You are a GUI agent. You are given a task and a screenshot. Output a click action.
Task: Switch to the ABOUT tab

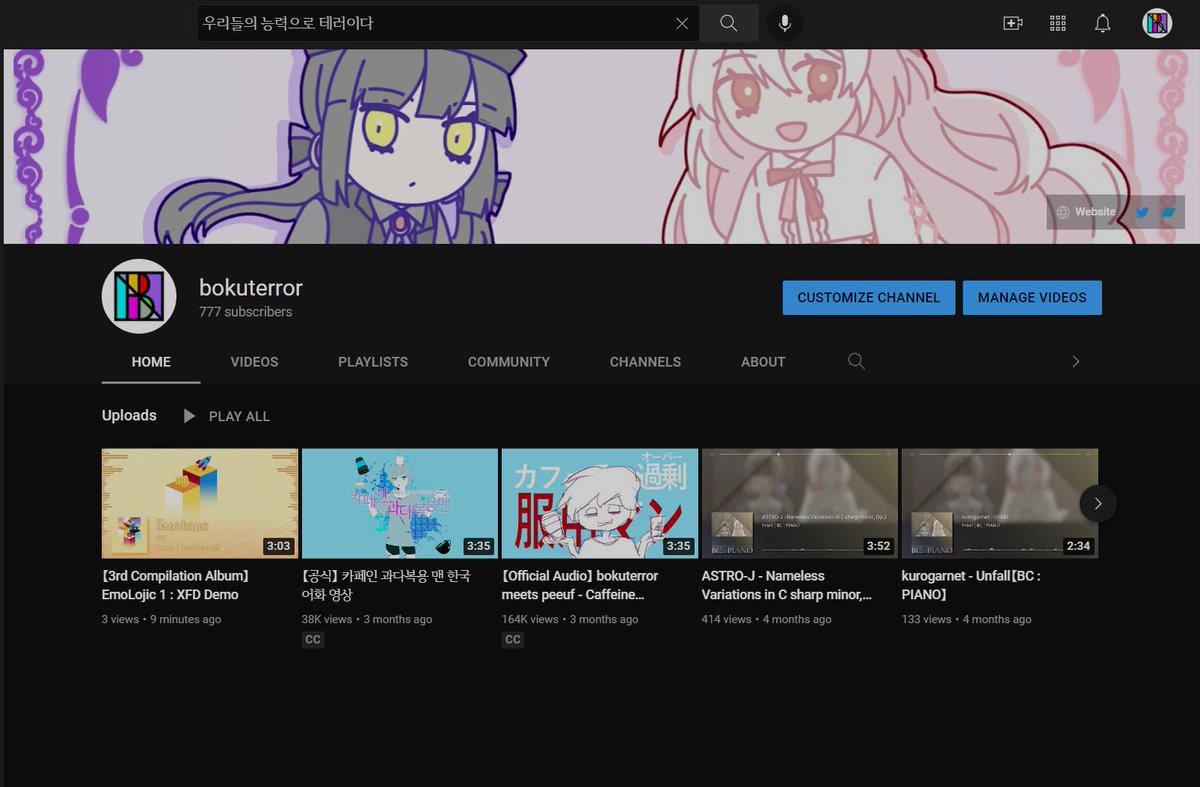click(x=763, y=361)
